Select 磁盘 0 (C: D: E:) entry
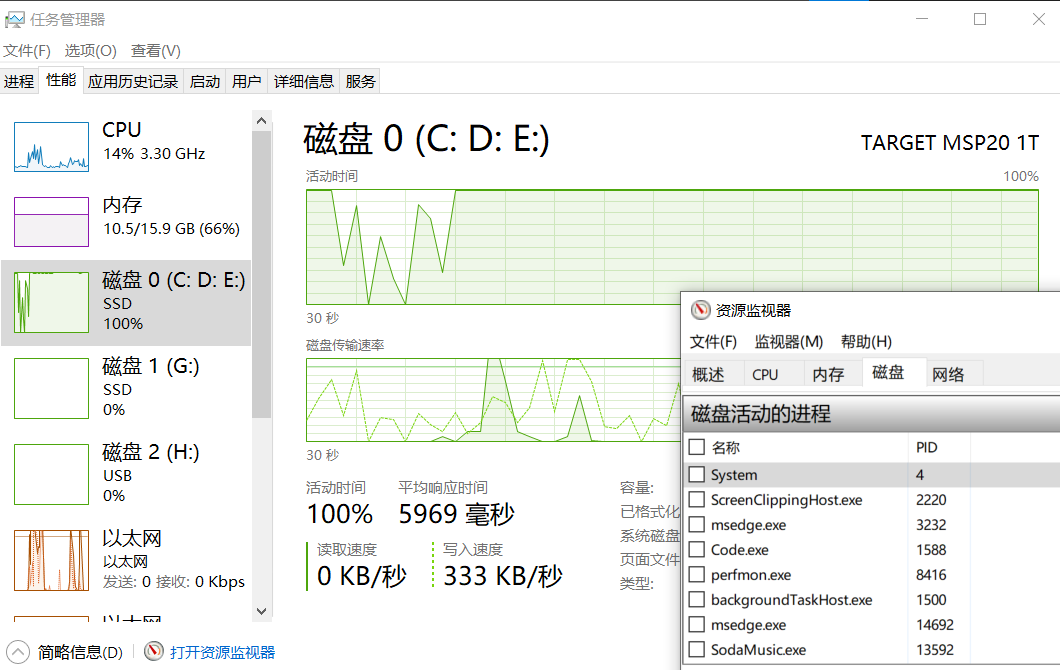 tap(126, 302)
